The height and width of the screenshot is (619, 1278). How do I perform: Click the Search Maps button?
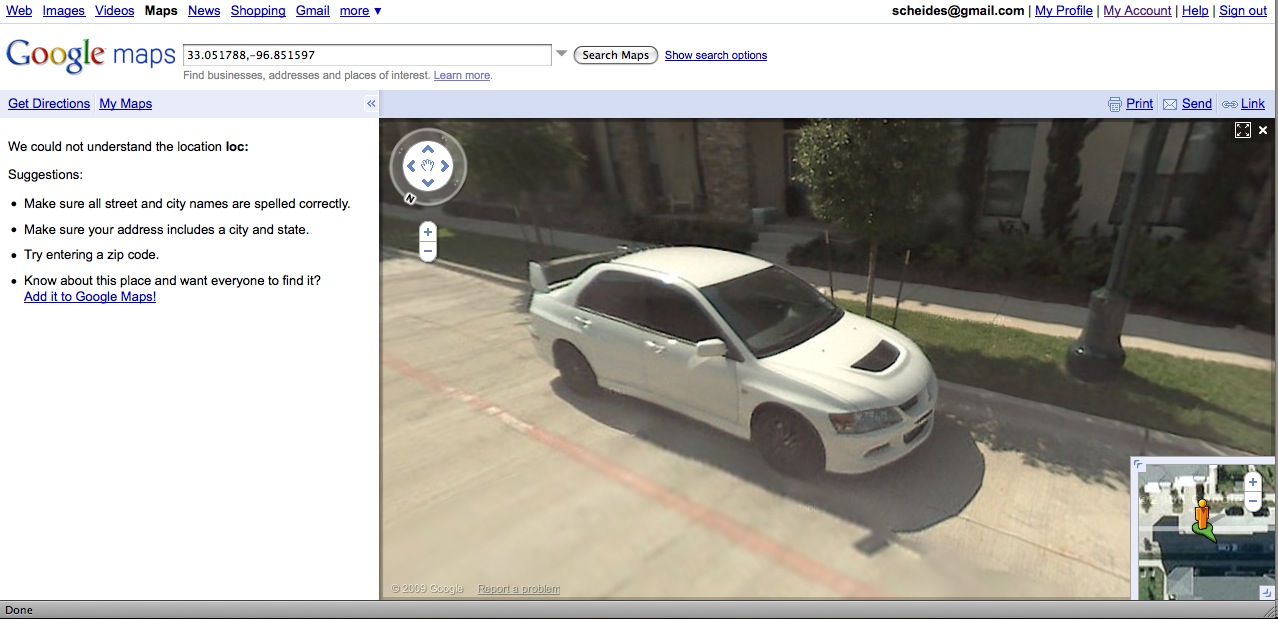click(x=615, y=55)
